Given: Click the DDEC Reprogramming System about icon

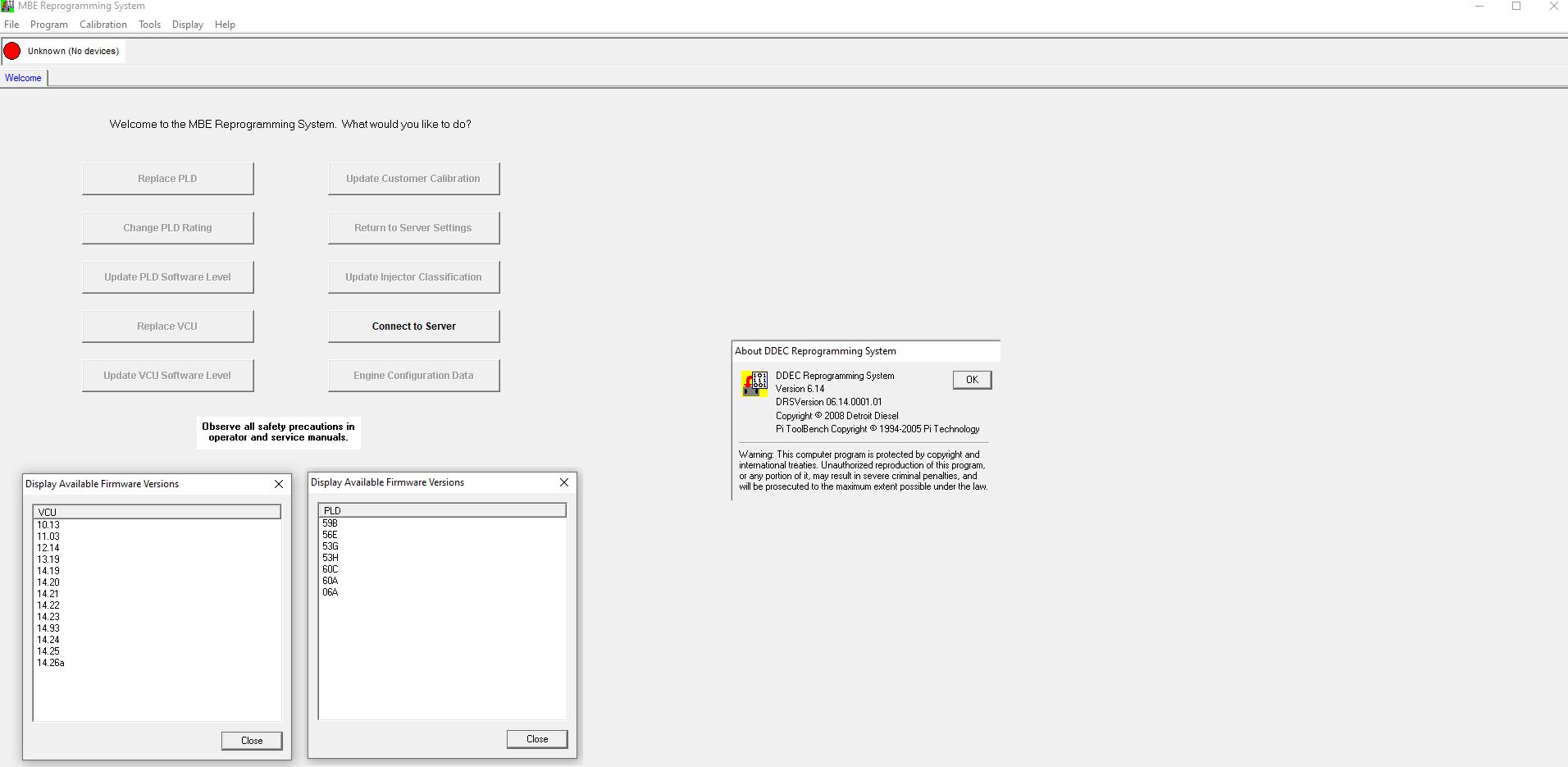Looking at the screenshot, I should tap(754, 383).
